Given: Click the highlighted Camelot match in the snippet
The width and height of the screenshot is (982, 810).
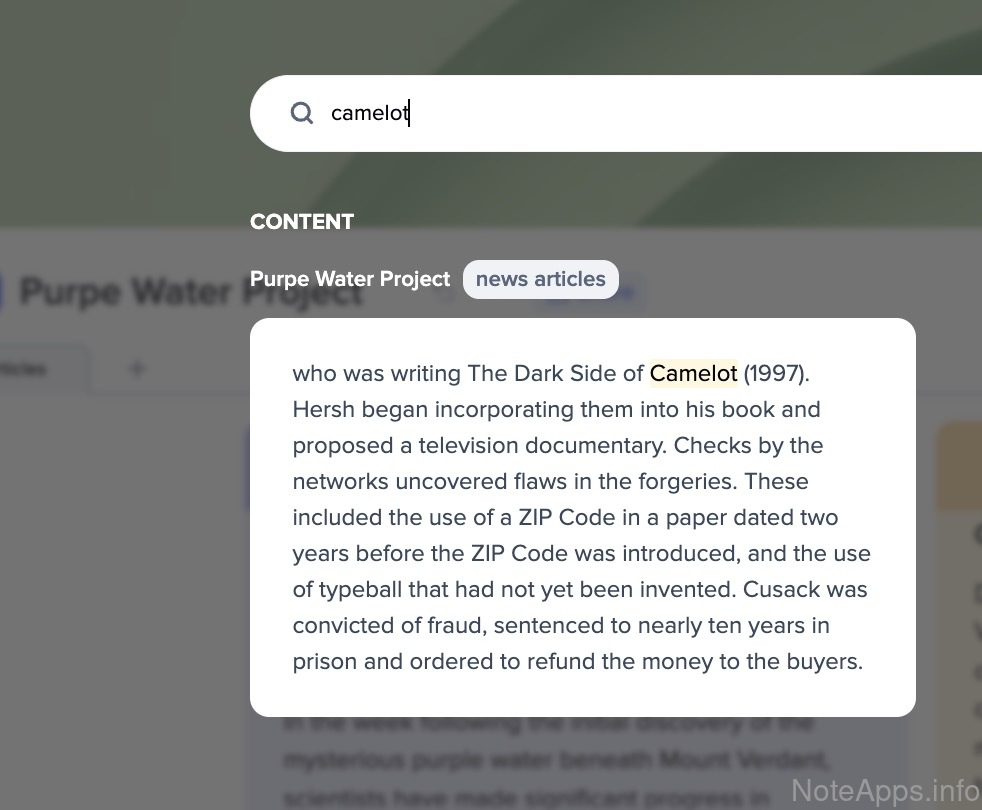Looking at the screenshot, I should [693, 373].
